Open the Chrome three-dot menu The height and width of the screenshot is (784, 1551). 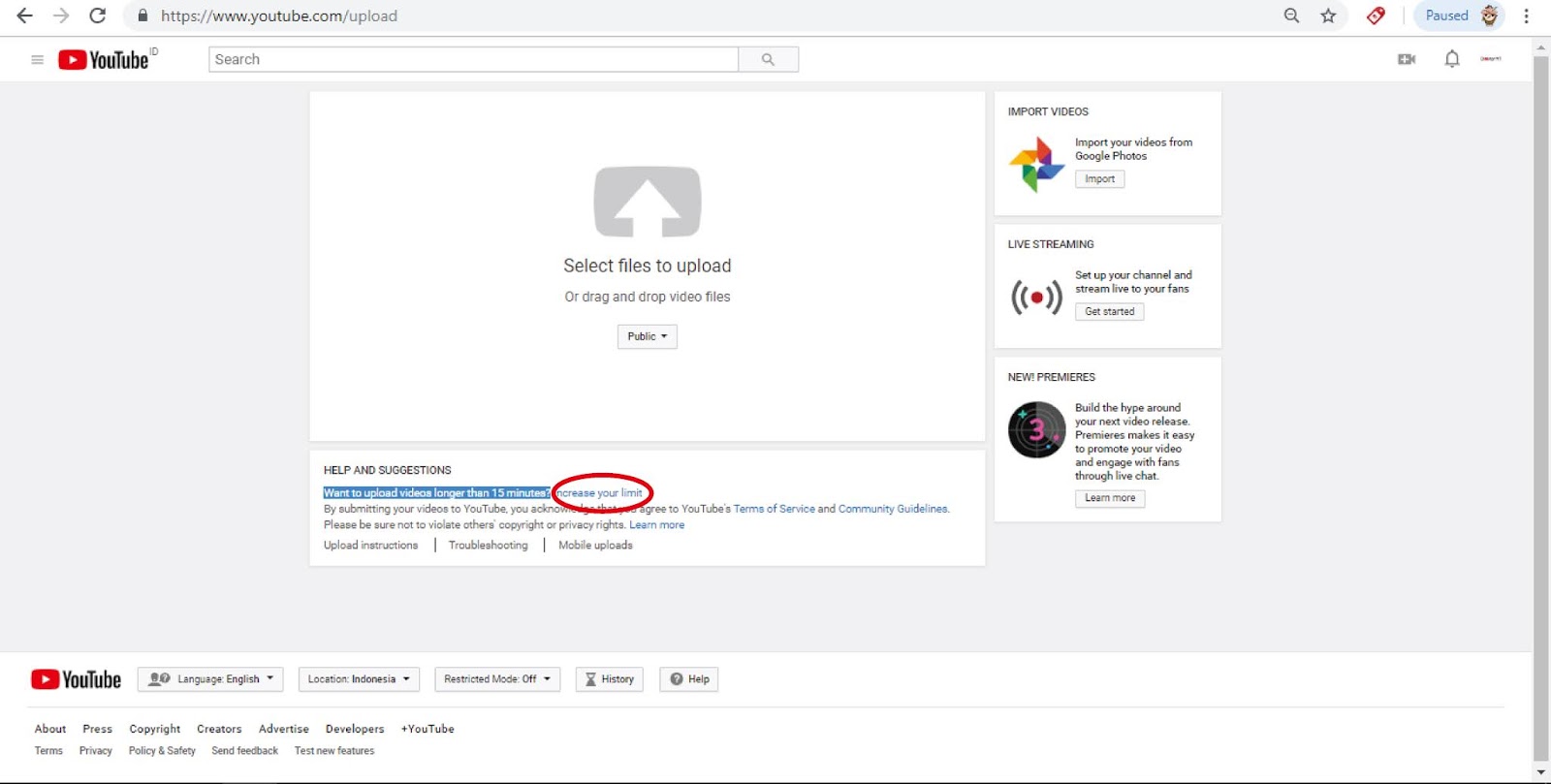click(1527, 16)
